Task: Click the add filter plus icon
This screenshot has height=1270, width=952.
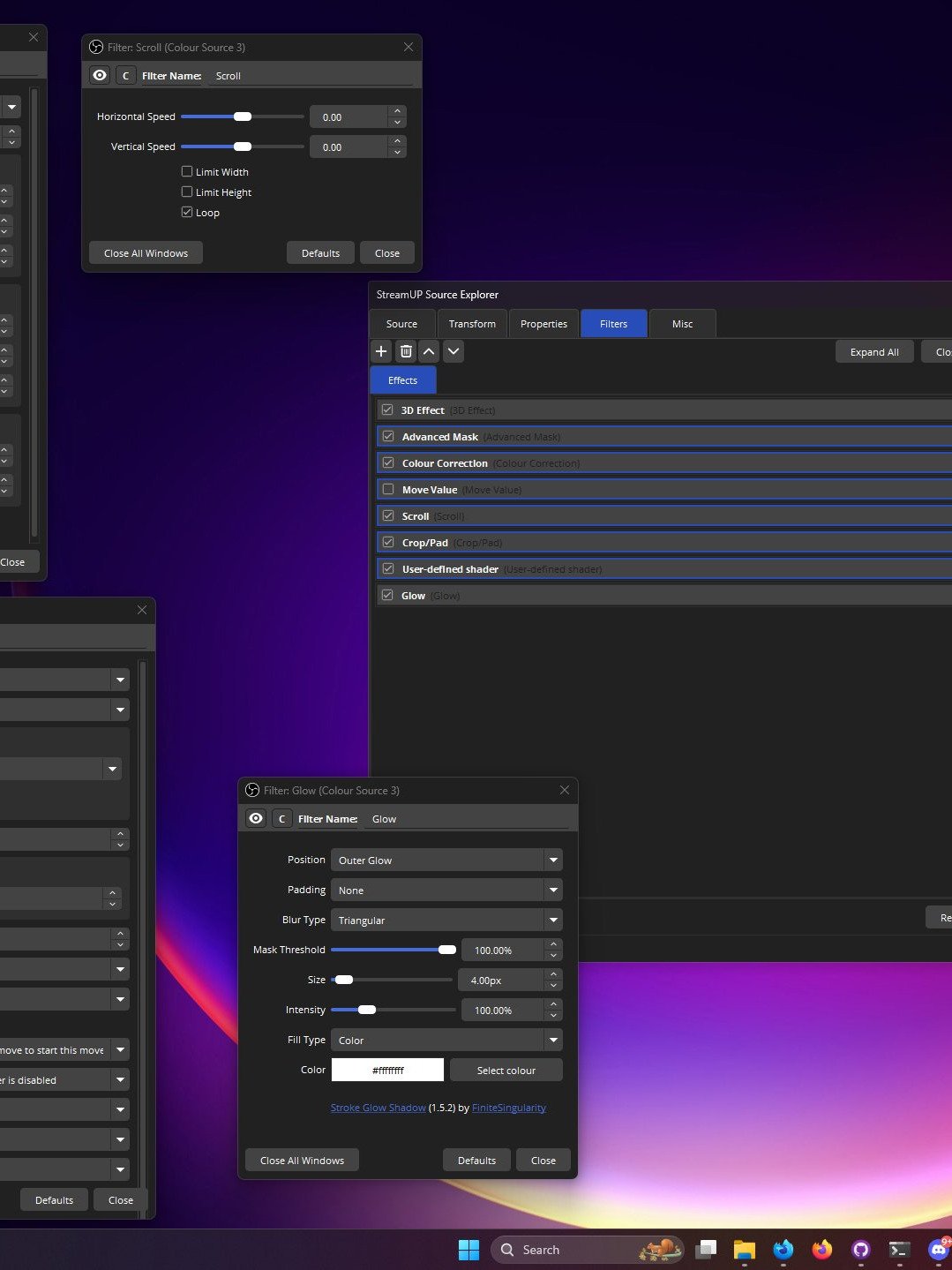Action: coord(381,351)
